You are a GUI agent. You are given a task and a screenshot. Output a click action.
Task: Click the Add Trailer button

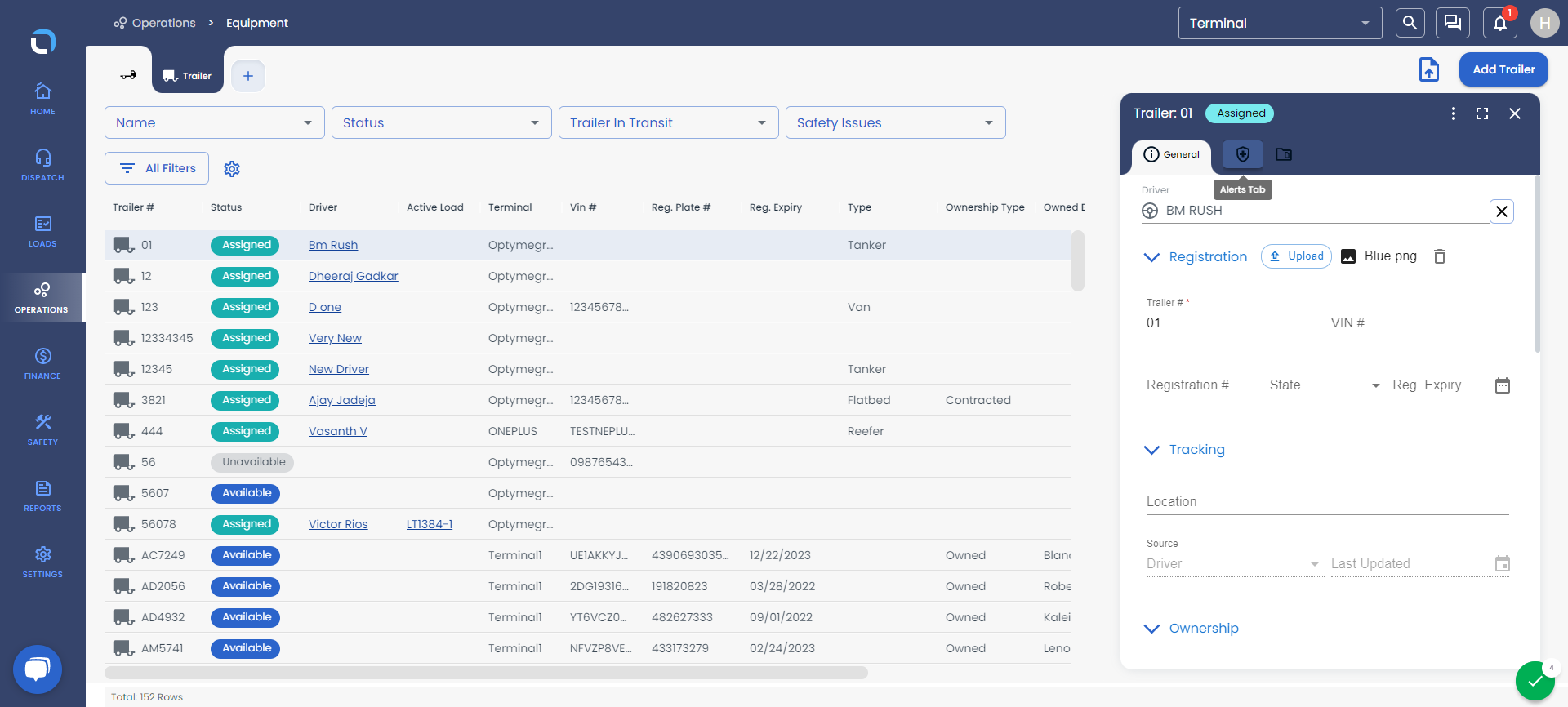click(x=1503, y=69)
